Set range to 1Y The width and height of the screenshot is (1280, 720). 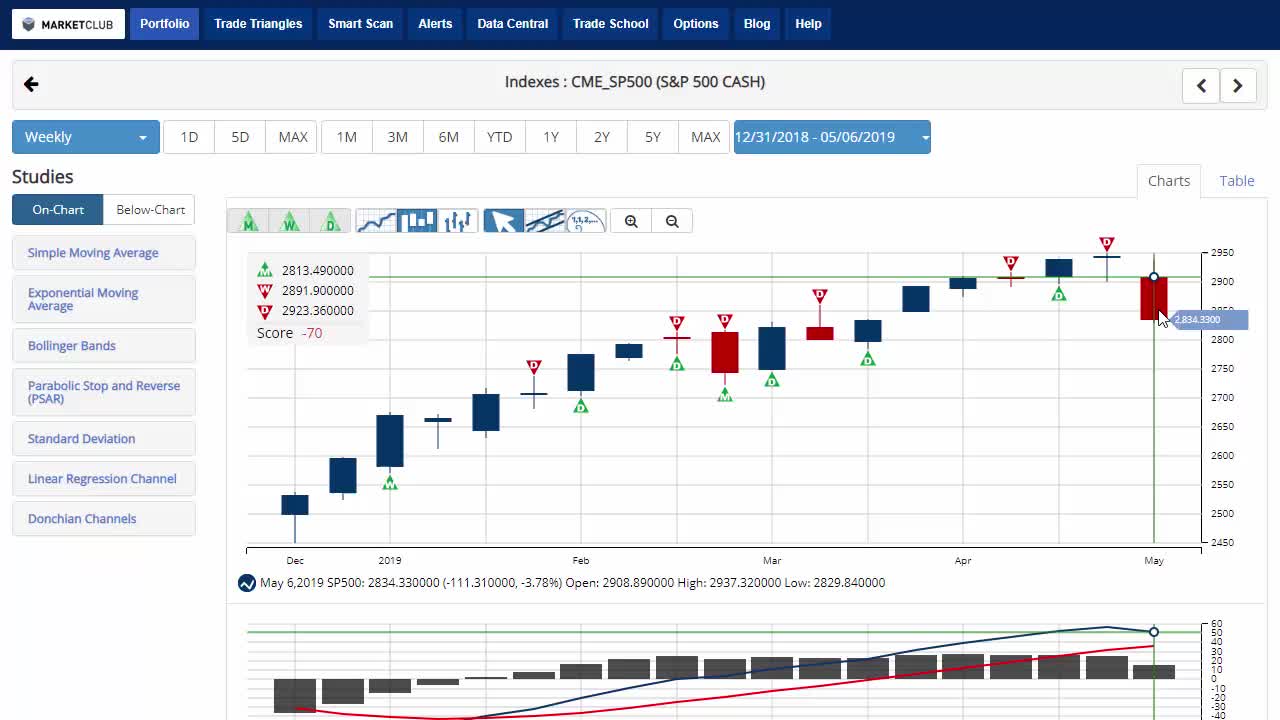pyautogui.click(x=551, y=137)
